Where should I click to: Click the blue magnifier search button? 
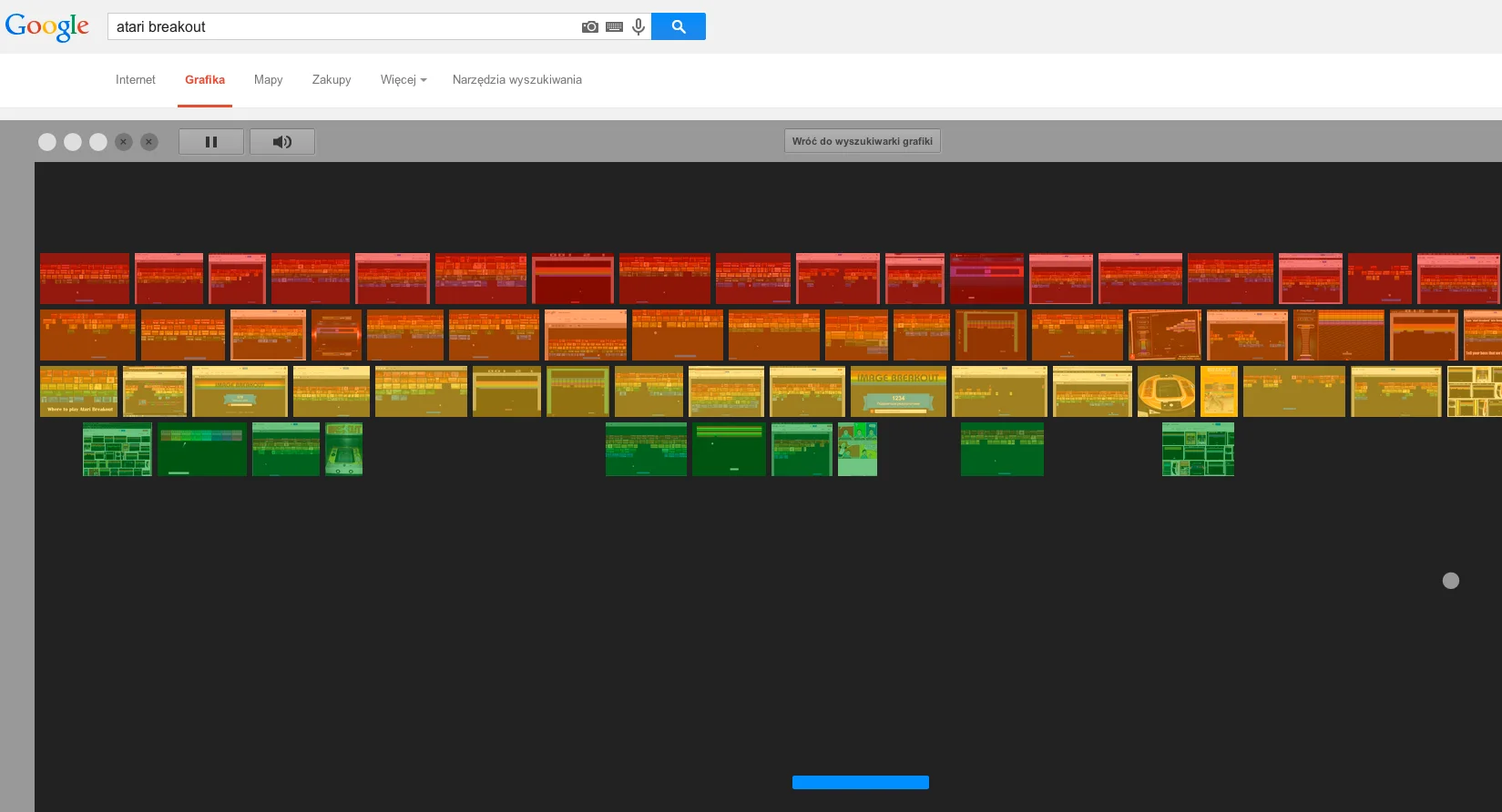coord(679,26)
